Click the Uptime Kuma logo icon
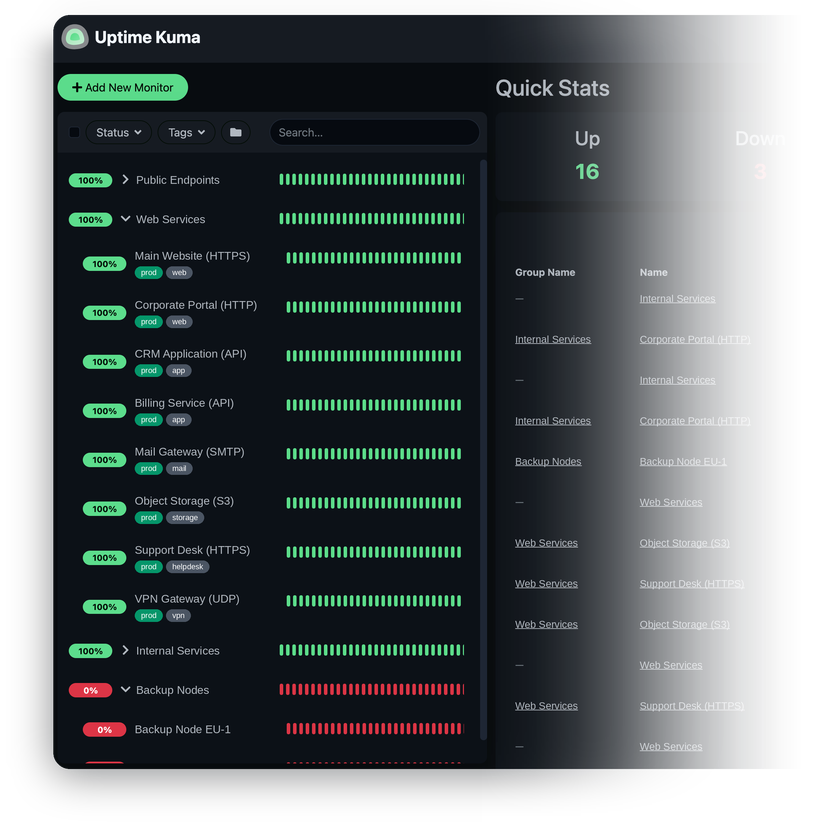 click(x=75, y=37)
